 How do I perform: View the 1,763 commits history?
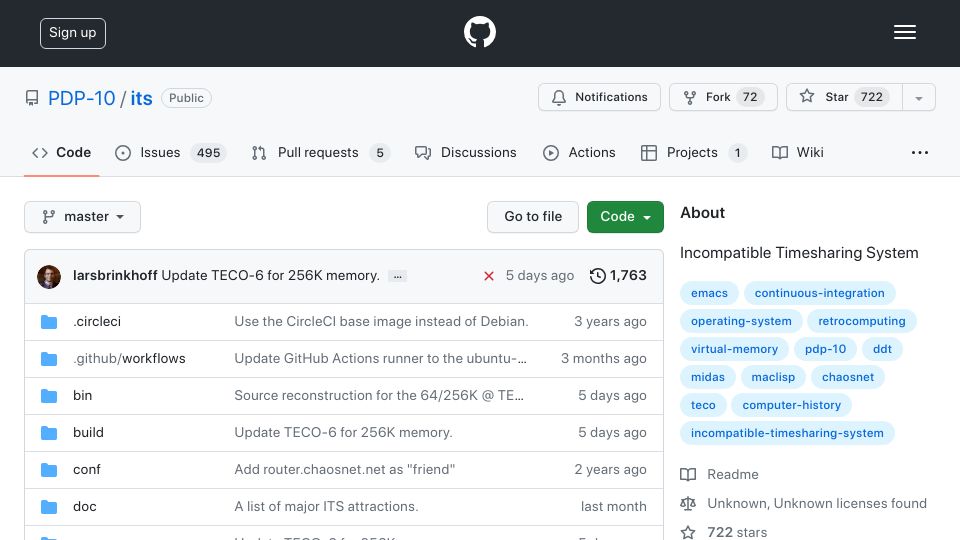coord(618,276)
